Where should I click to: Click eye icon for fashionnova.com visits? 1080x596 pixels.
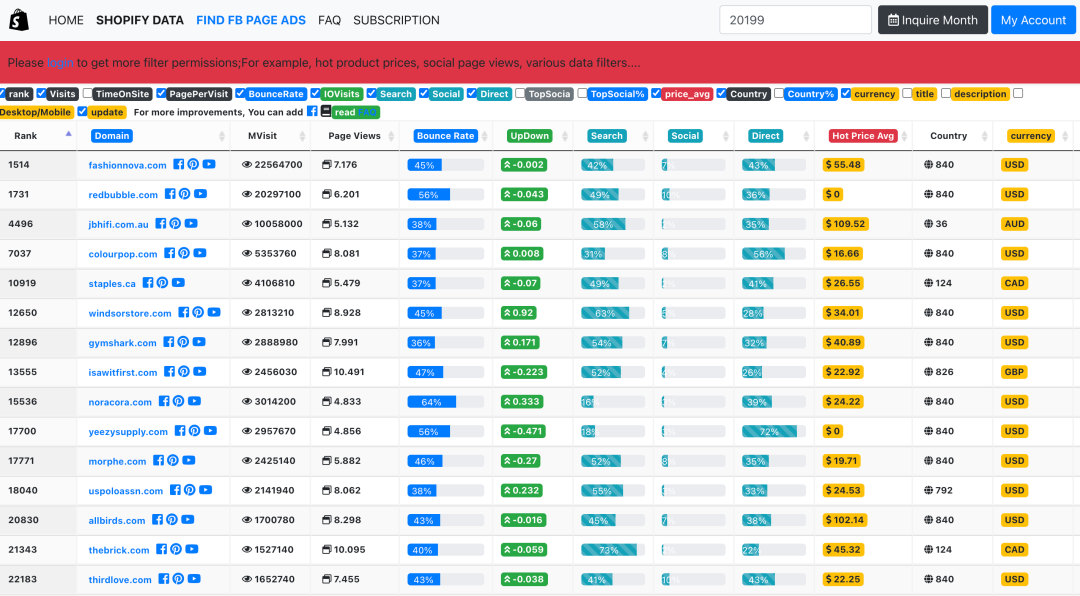point(247,165)
